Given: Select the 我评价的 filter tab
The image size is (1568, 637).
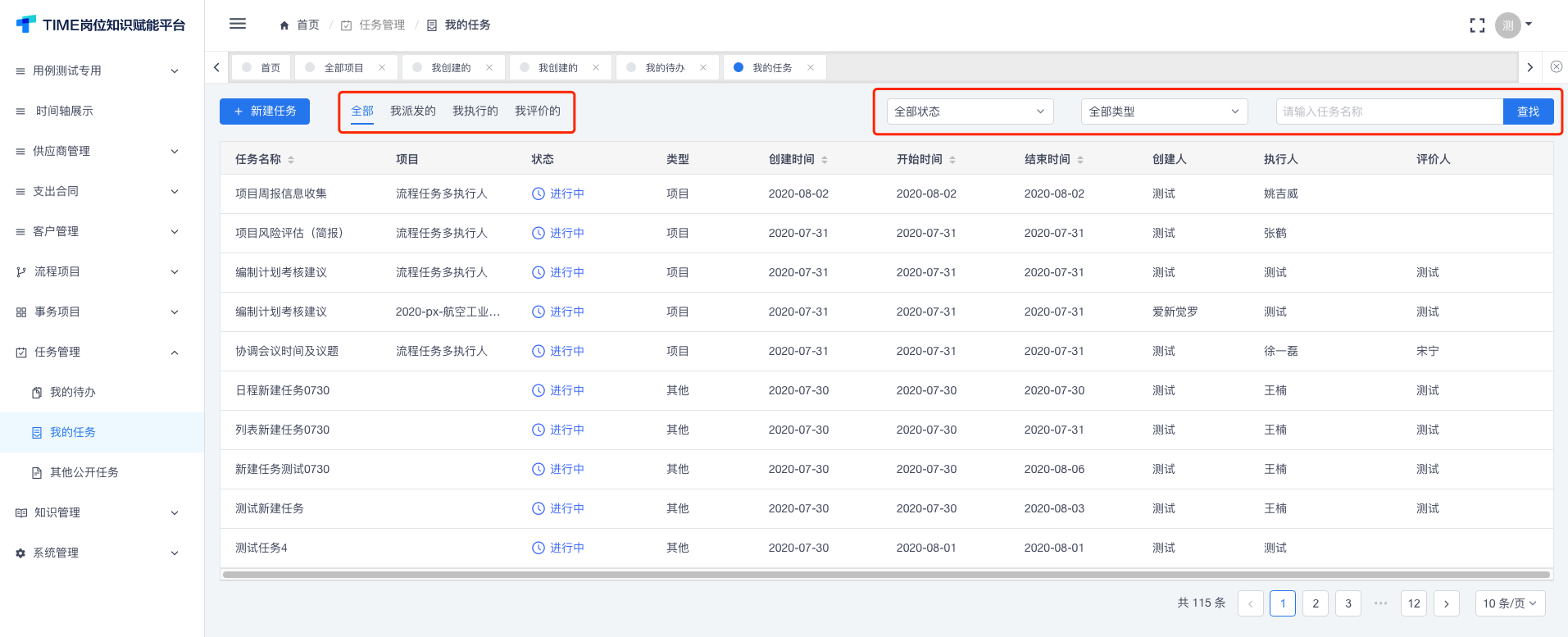Looking at the screenshot, I should click(x=538, y=111).
